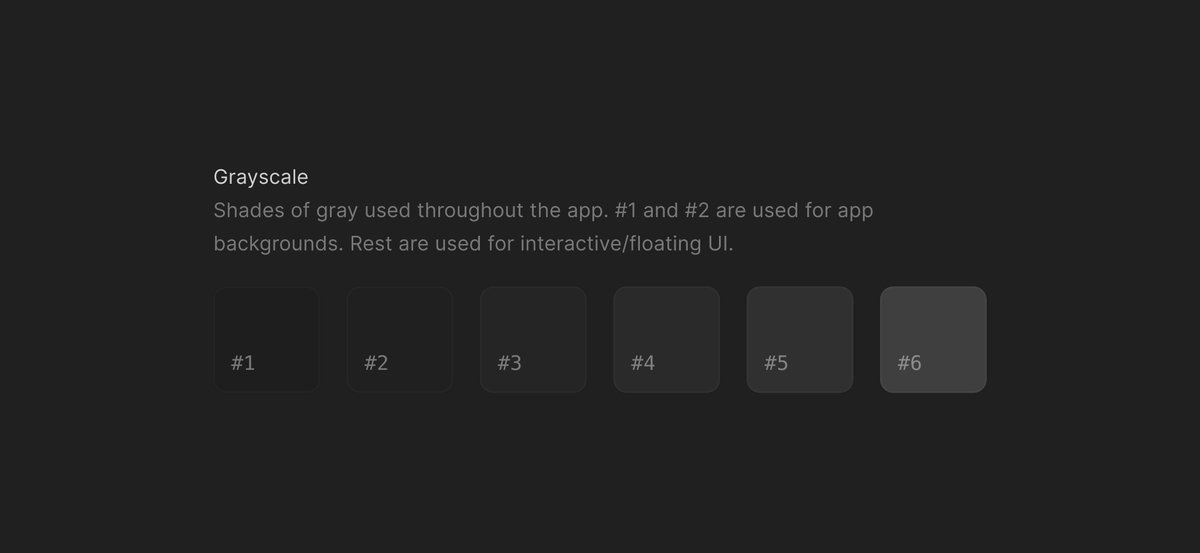Choose the #4 gray swatch
1200x553 pixels.
[666, 340]
